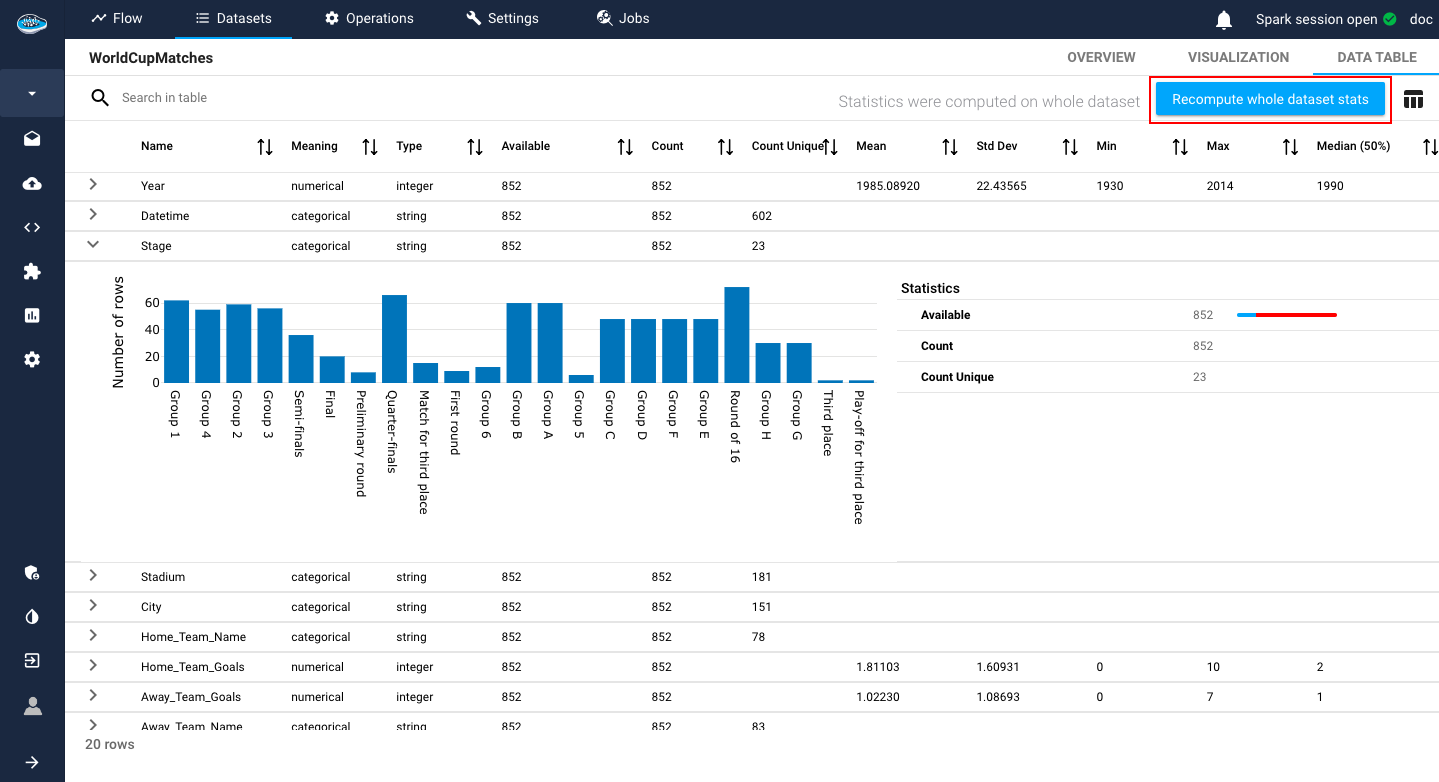The width and height of the screenshot is (1439, 782).
Task: Toggle sorting on the Name column
Action: pos(264,146)
